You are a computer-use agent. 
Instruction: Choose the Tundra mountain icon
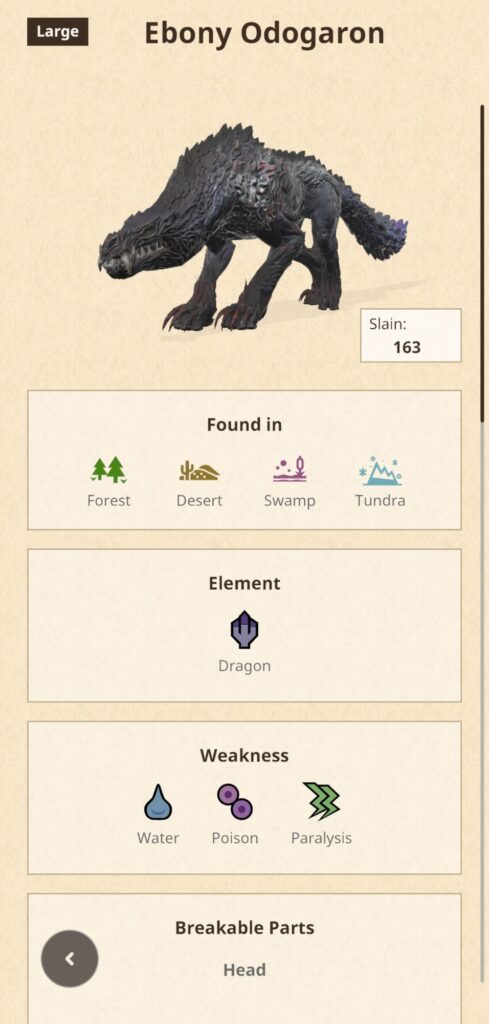(x=380, y=470)
